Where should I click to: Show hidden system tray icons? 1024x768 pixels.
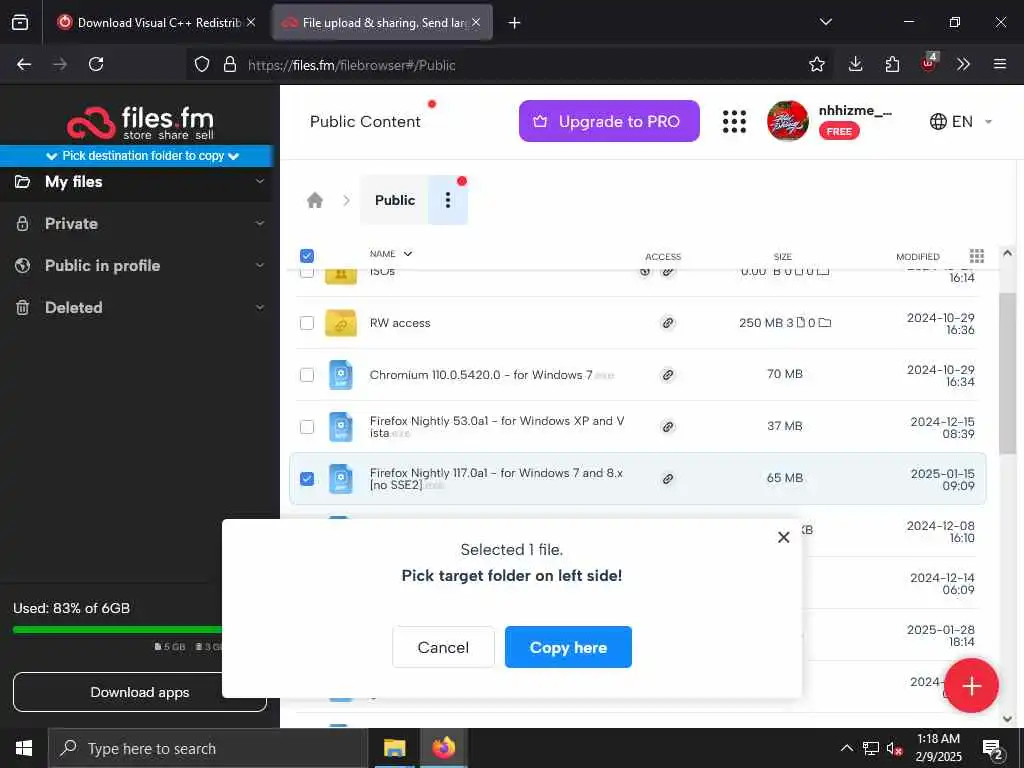click(846, 748)
